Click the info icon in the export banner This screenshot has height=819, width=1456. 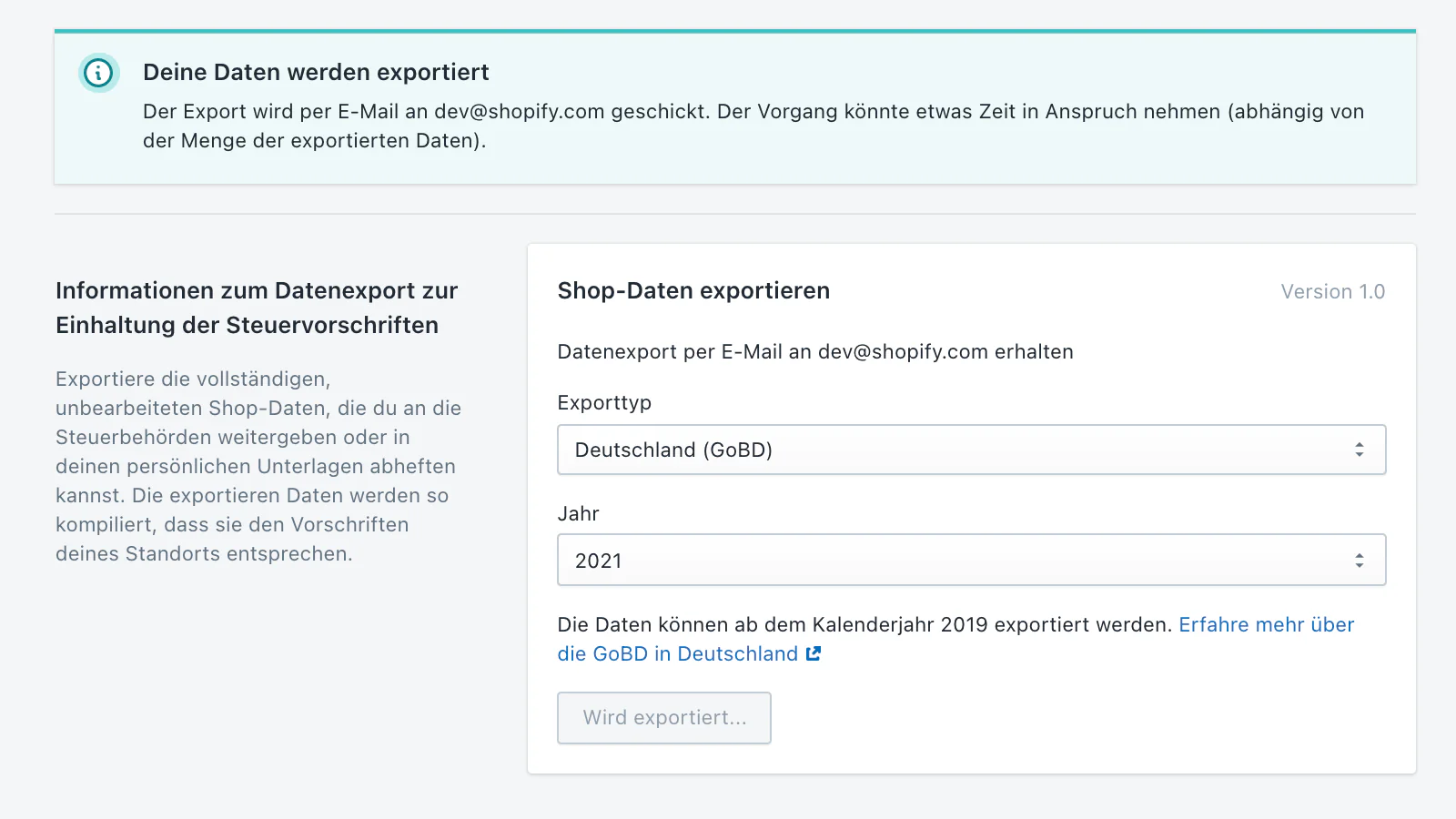(x=98, y=73)
